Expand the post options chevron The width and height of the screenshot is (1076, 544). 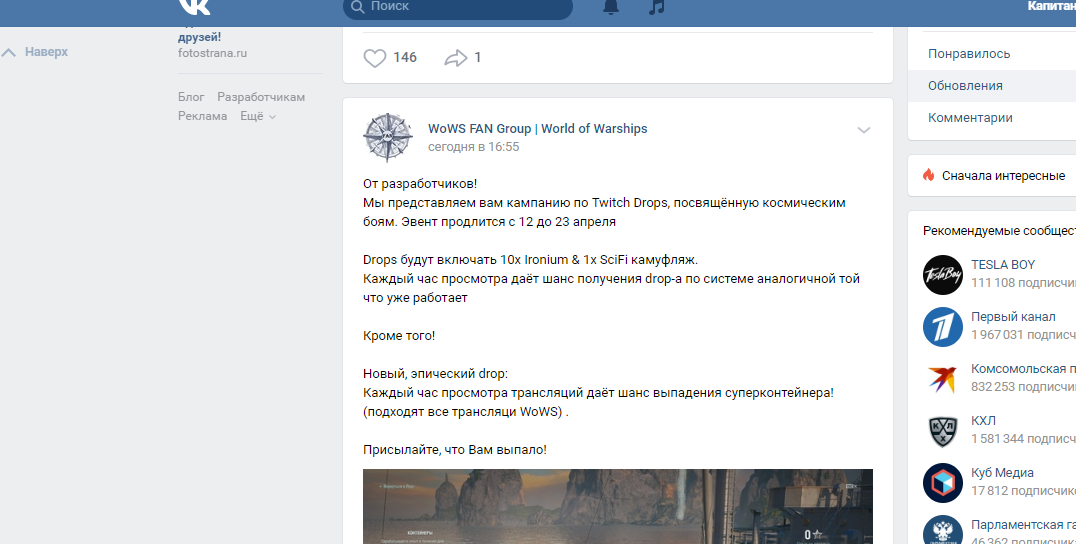point(864,130)
